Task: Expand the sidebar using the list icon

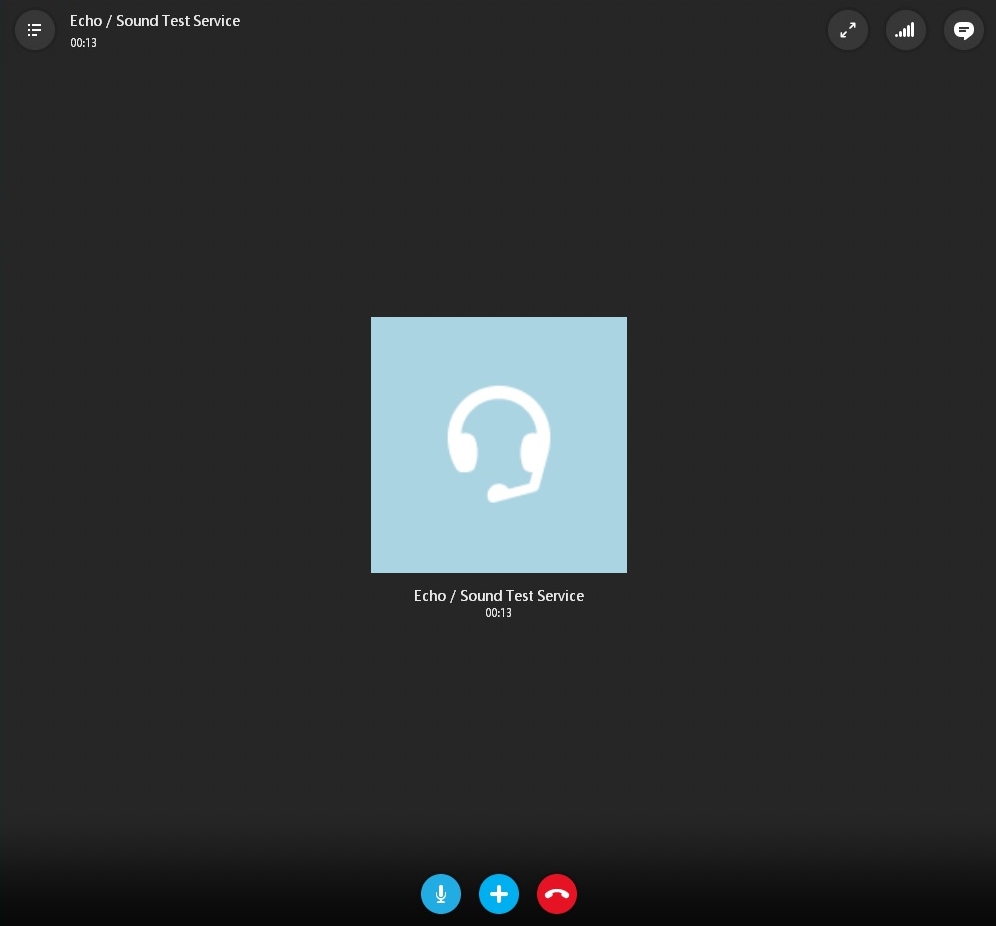Action: point(34,30)
